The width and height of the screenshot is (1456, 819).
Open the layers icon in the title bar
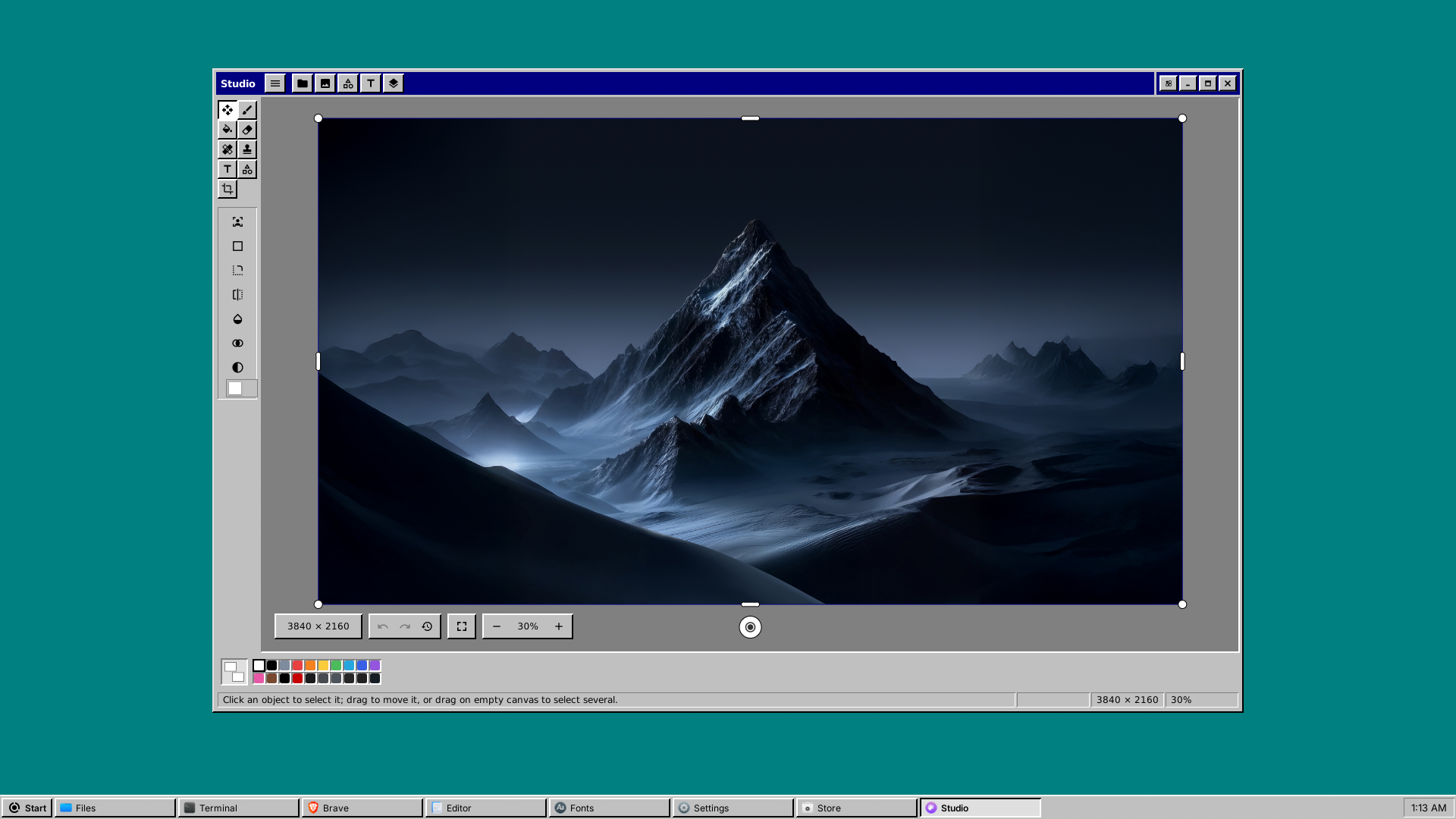tap(394, 83)
